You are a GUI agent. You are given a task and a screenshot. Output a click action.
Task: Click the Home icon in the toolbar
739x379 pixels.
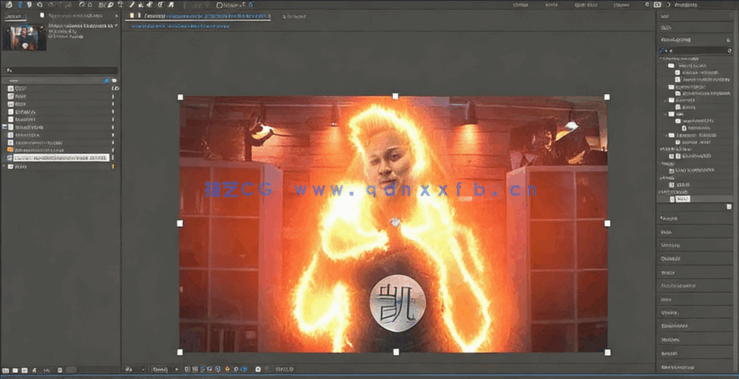8,5
